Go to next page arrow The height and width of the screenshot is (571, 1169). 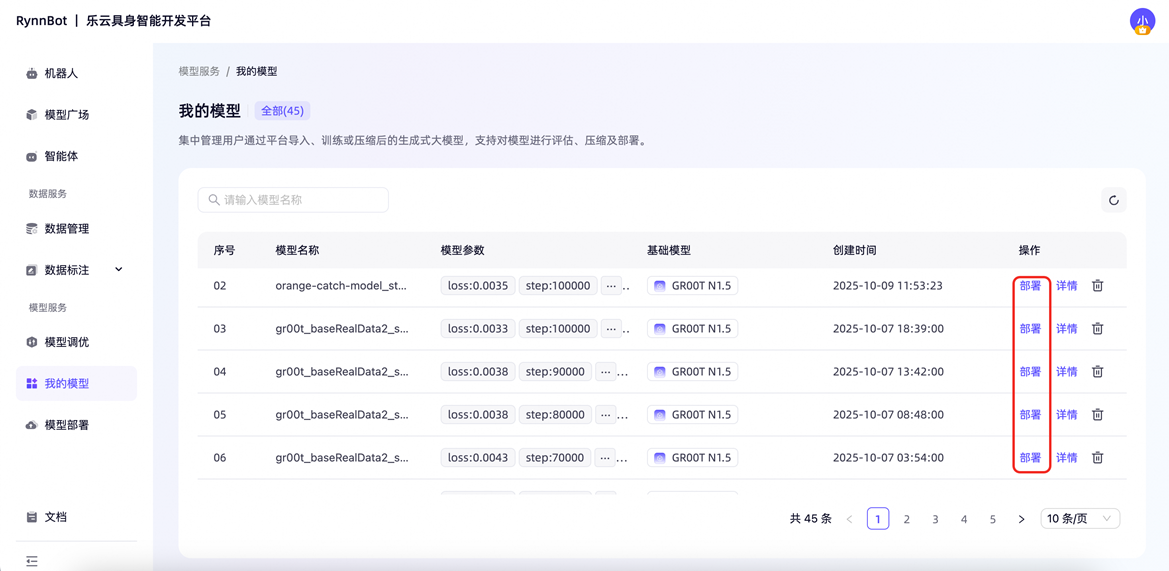click(1021, 519)
